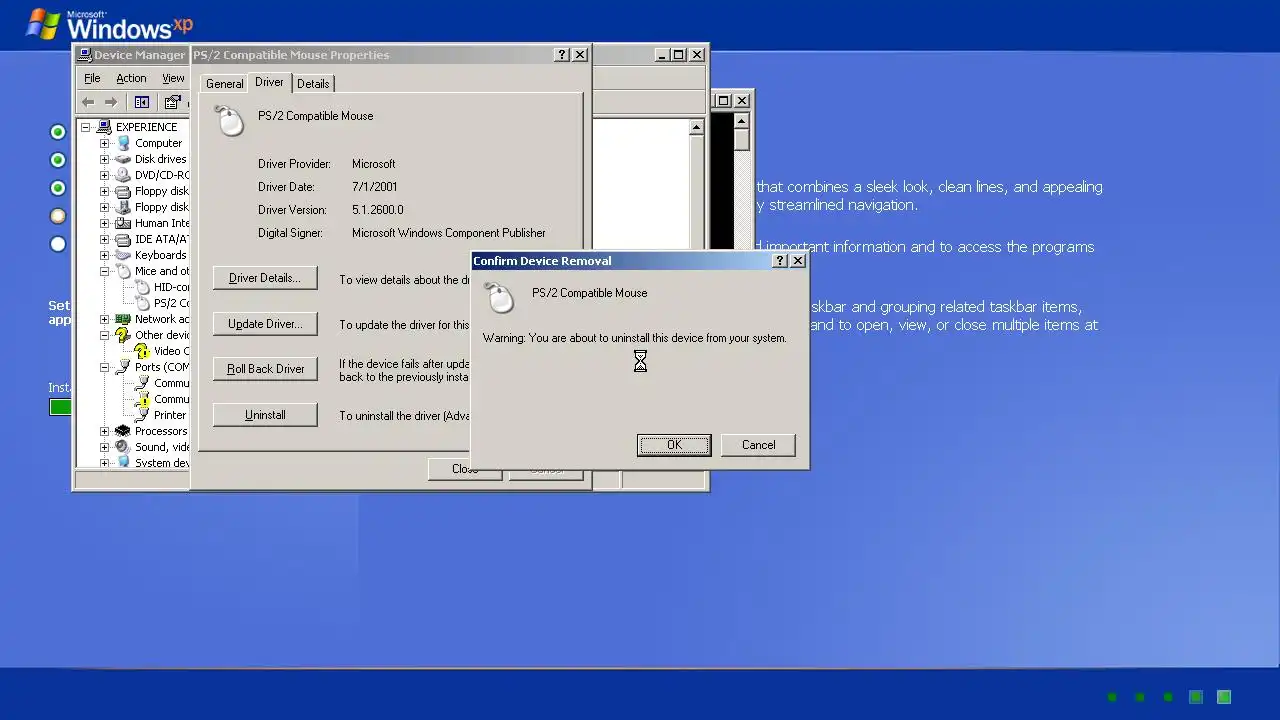Select the Processors tree label
This screenshot has width=1280, height=720.
pos(161,431)
